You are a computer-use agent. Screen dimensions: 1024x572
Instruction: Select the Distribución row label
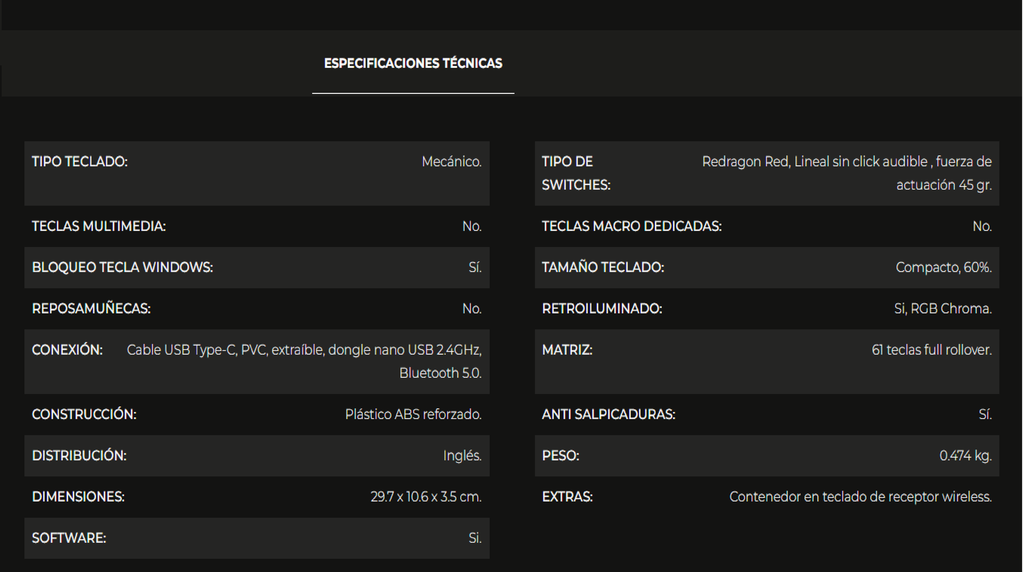pos(79,456)
